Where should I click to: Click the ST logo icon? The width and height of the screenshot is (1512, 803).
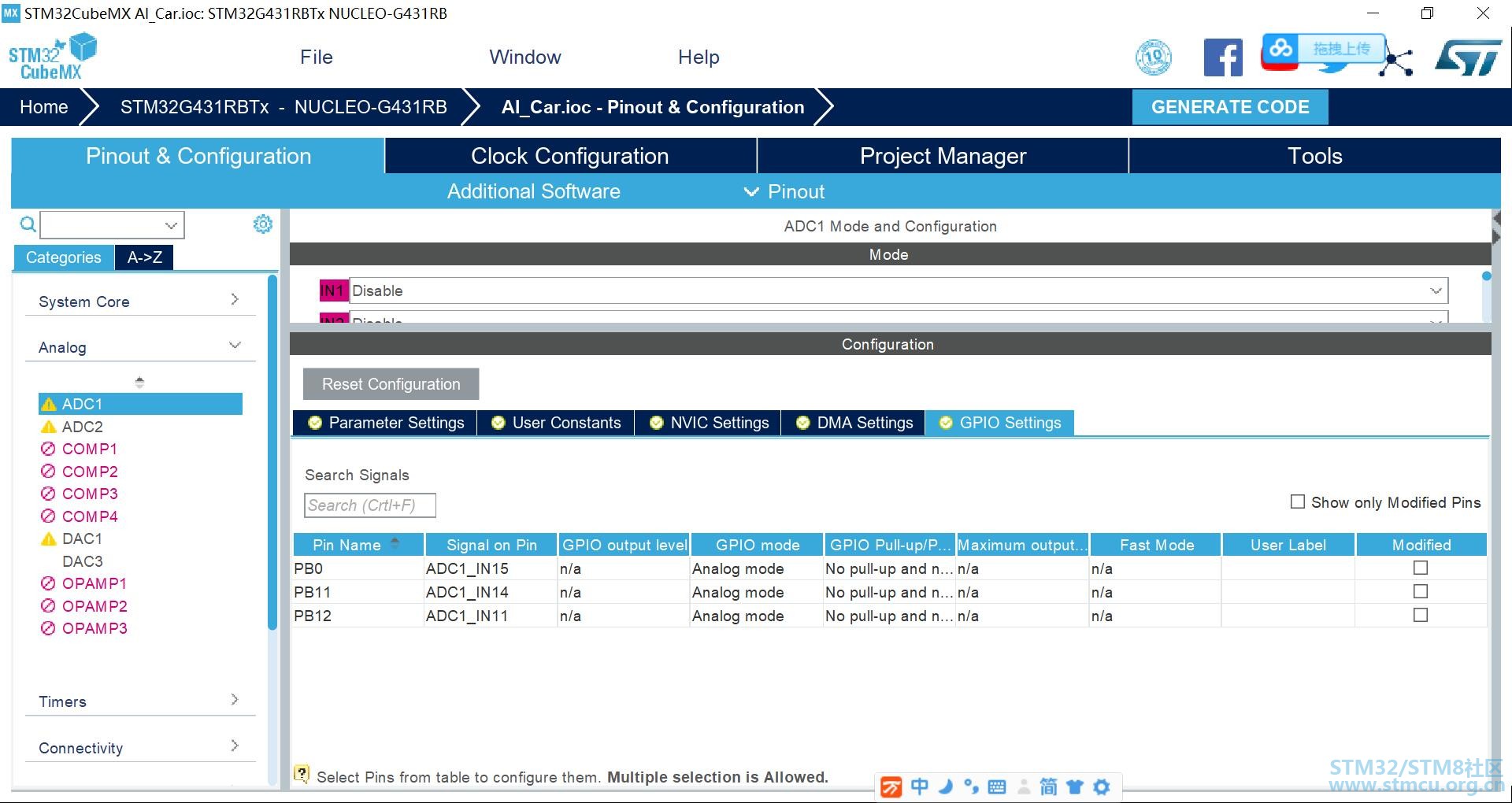(x=1469, y=57)
